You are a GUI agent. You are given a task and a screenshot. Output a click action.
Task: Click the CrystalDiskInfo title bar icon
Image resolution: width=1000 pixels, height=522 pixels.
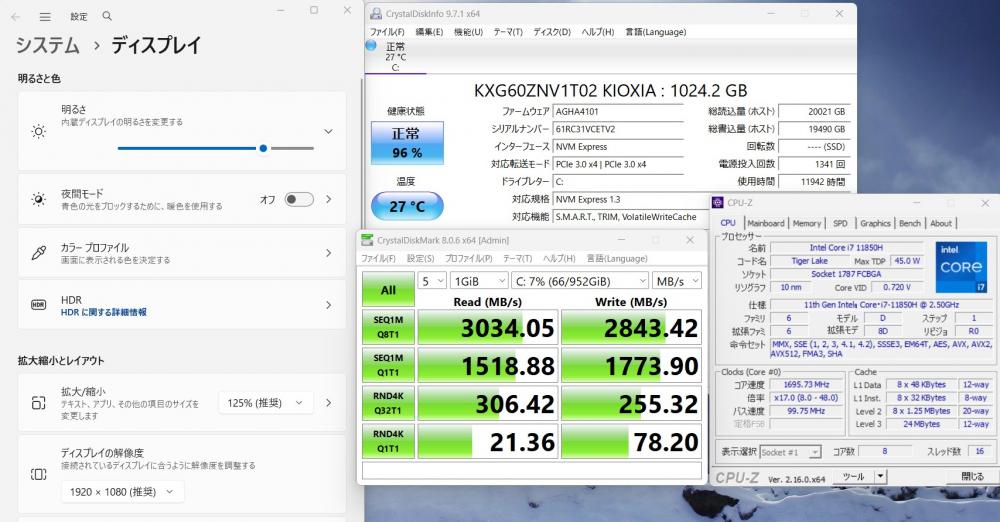[376, 13]
